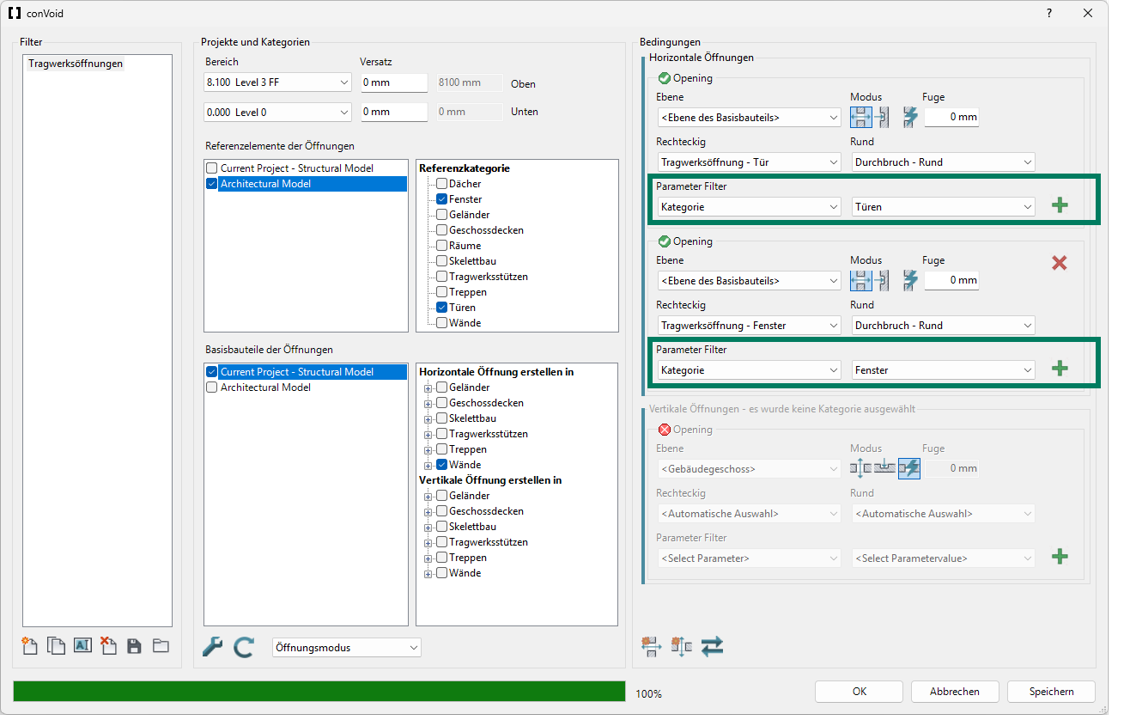The height and width of the screenshot is (720, 1130).
Task: Expand Skelettbau node under Vertikale Öffnung erstellen in
Action: click(x=428, y=528)
